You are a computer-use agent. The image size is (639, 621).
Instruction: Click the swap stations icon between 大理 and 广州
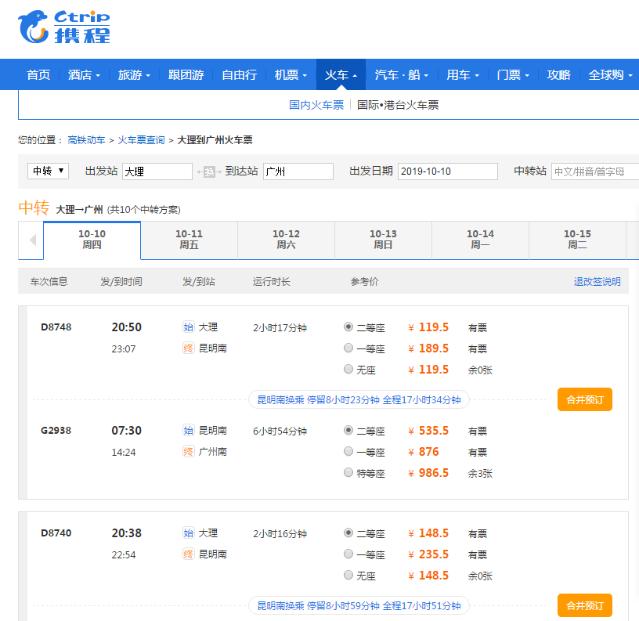(x=209, y=172)
